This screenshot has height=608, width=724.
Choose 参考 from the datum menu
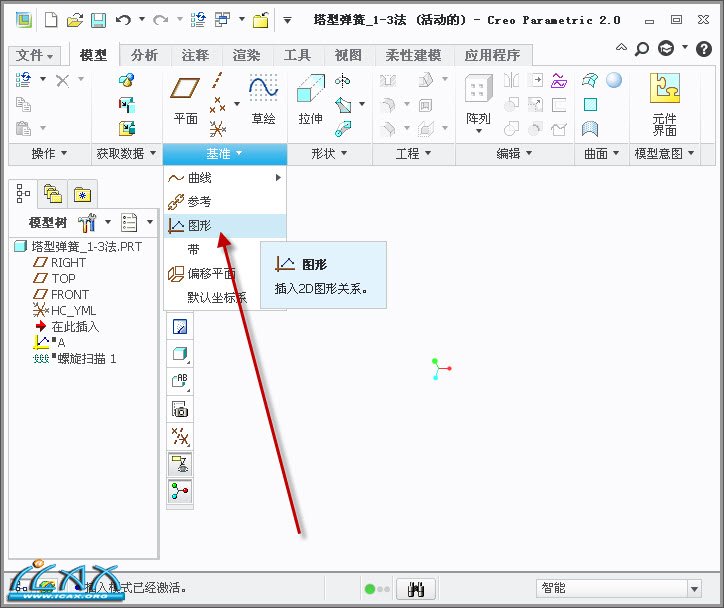click(225, 202)
